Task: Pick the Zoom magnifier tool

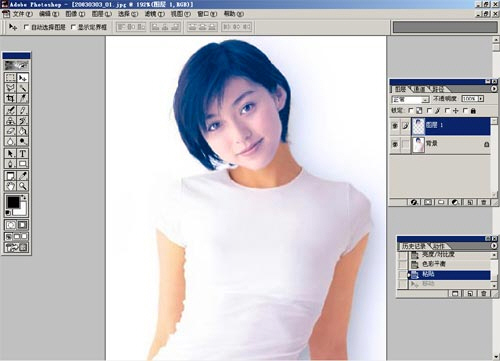Action: coord(22,186)
